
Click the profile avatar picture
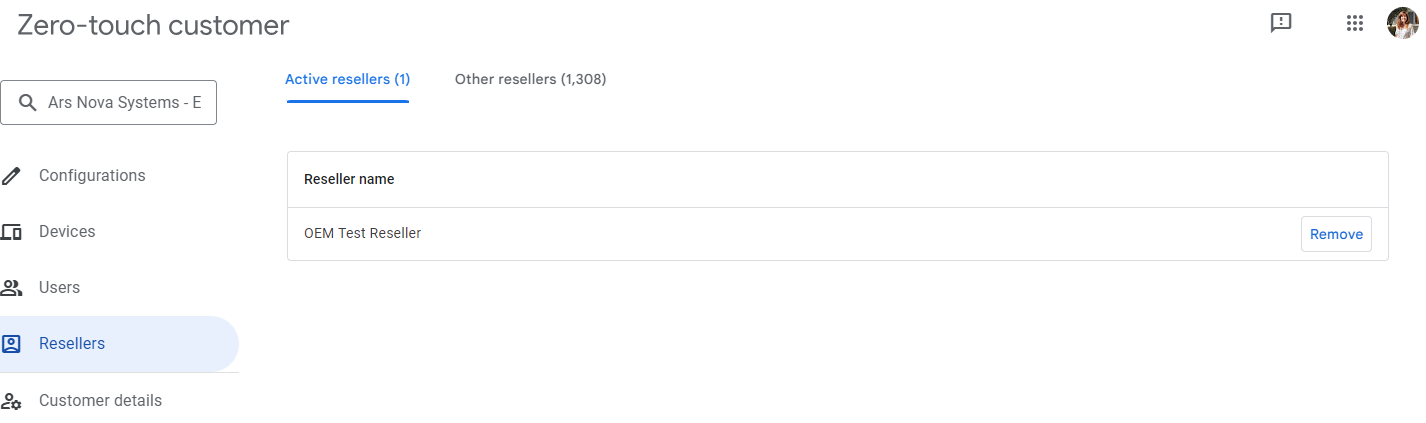1402,23
